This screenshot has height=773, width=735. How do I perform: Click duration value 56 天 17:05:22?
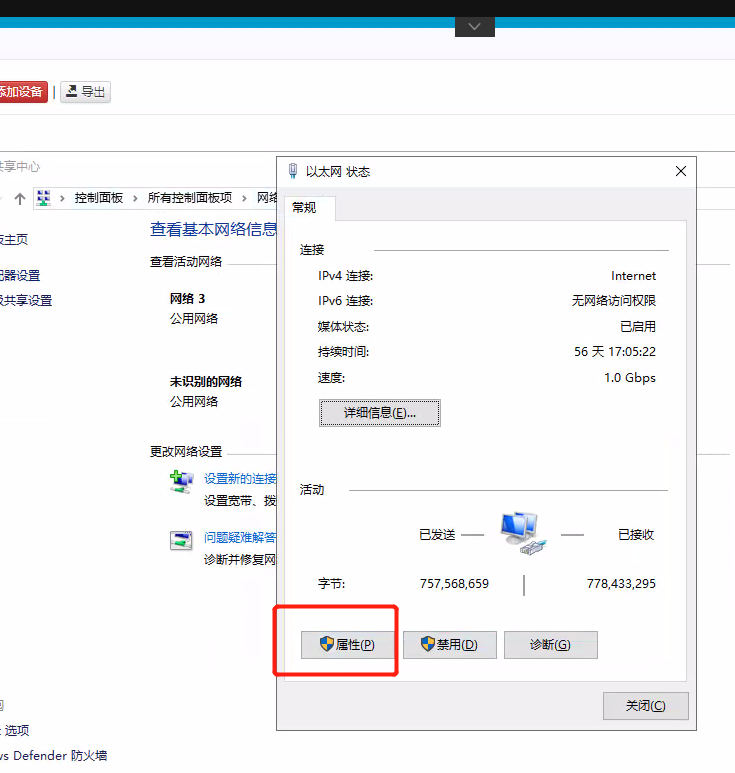(x=615, y=351)
